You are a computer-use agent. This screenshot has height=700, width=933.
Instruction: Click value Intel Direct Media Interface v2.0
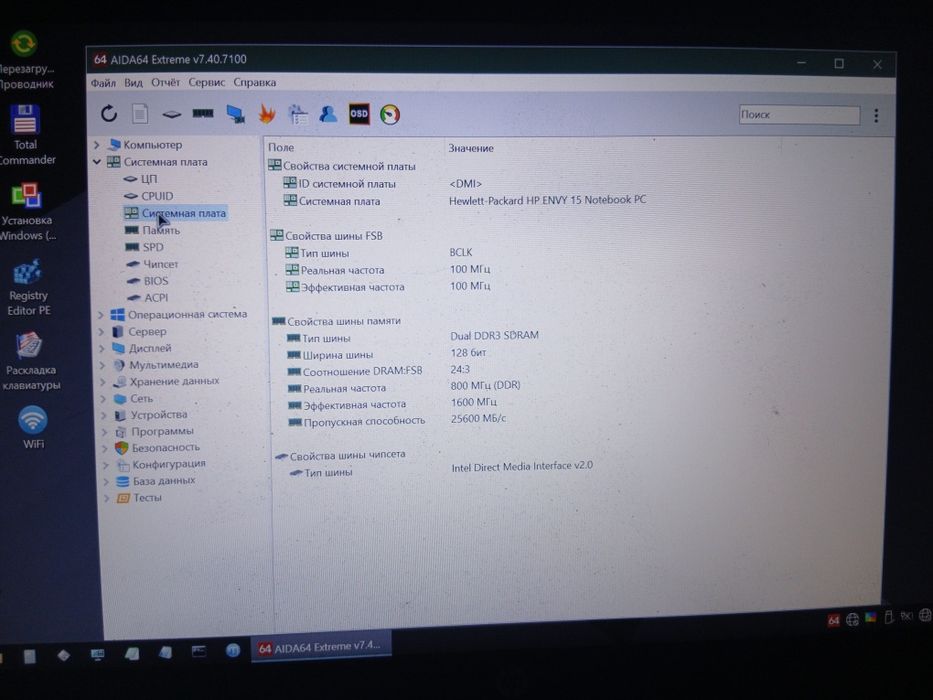pyautogui.click(x=522, y=467)
